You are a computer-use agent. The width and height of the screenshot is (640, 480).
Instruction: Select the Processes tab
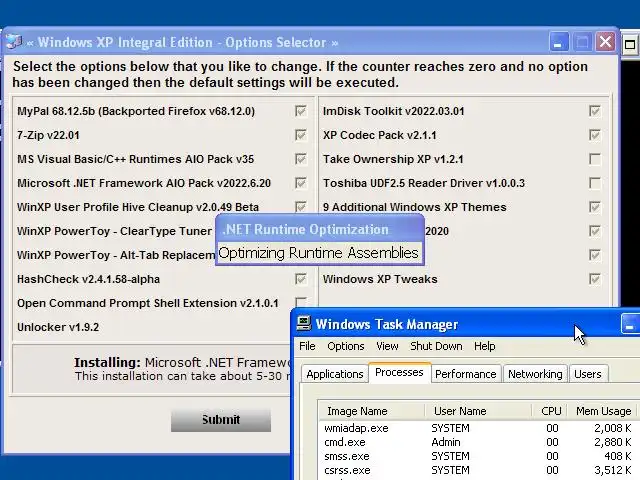(399, 373)
